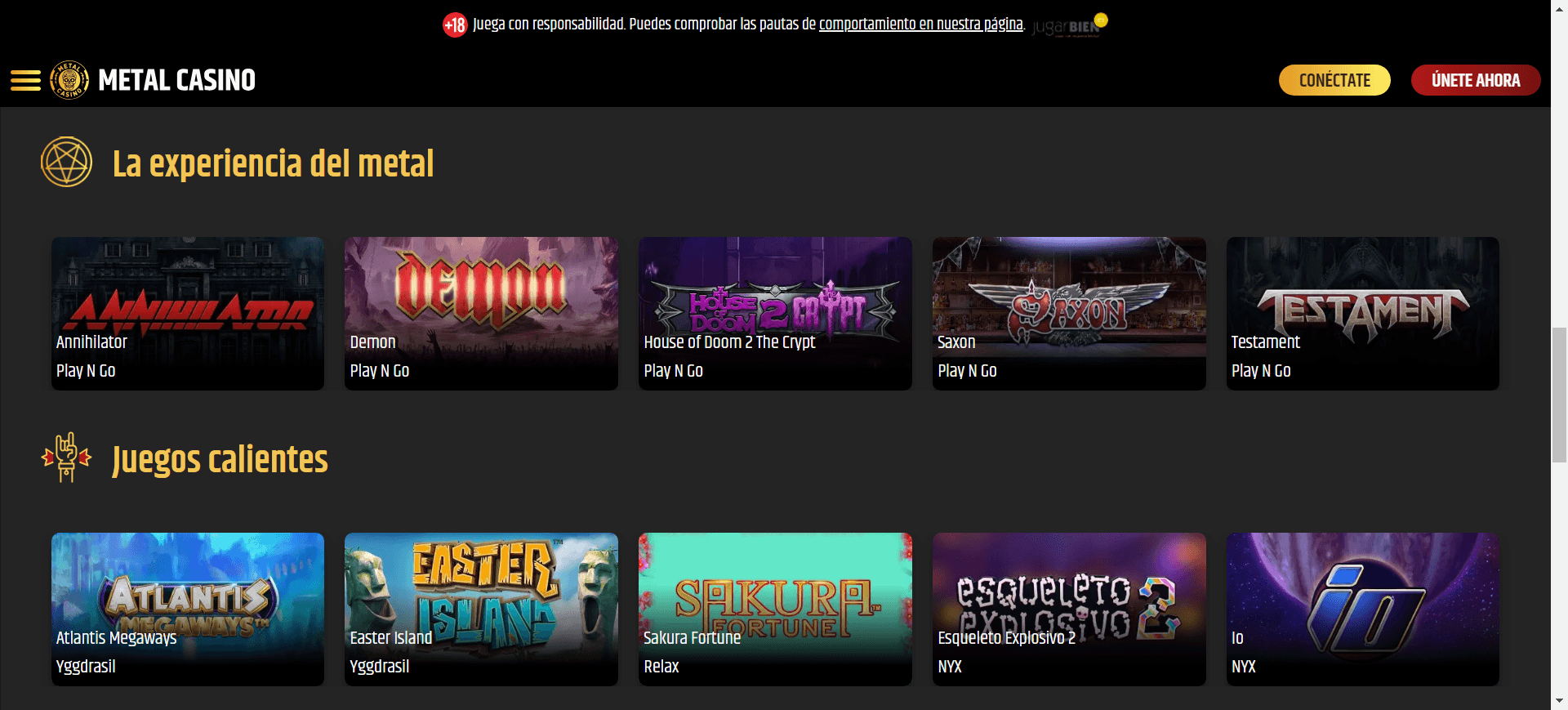Click the JugarBien logo
The width and height of the screenshot is (1568, 710).
pos(1069,25)
